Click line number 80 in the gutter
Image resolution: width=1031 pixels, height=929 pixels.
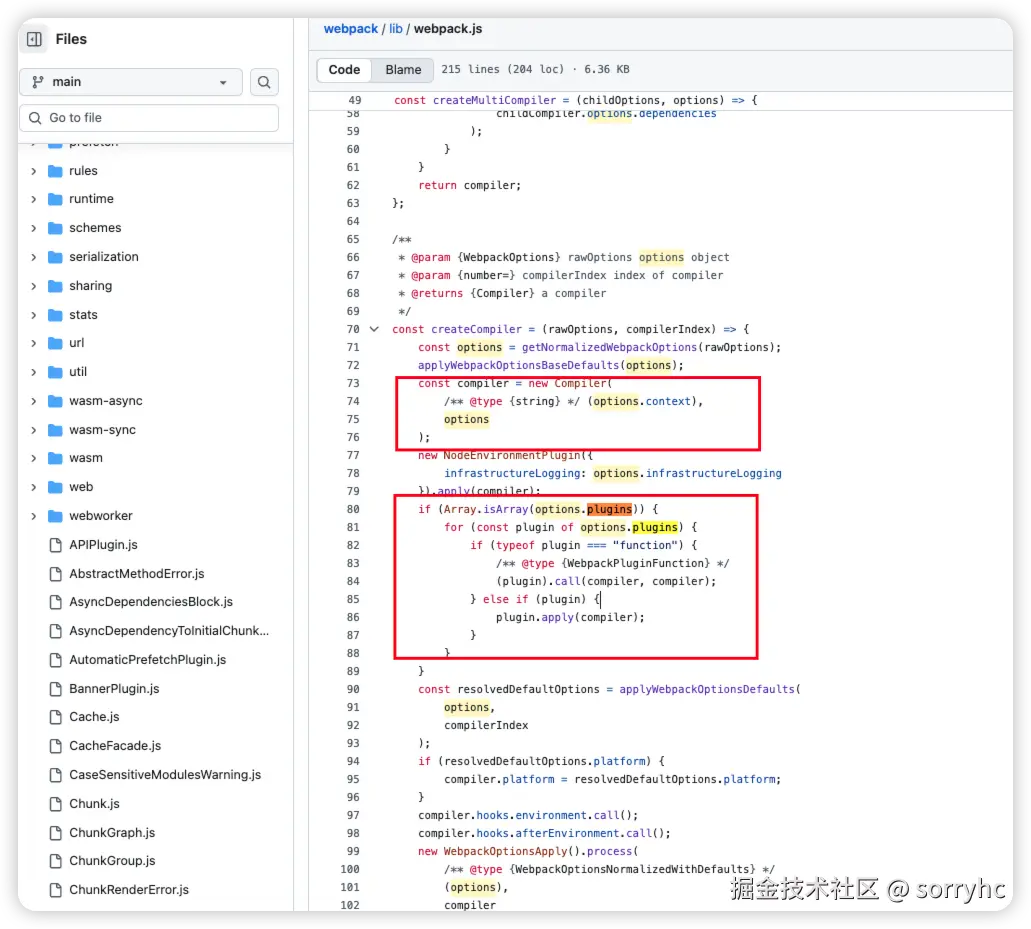[353, 510]
